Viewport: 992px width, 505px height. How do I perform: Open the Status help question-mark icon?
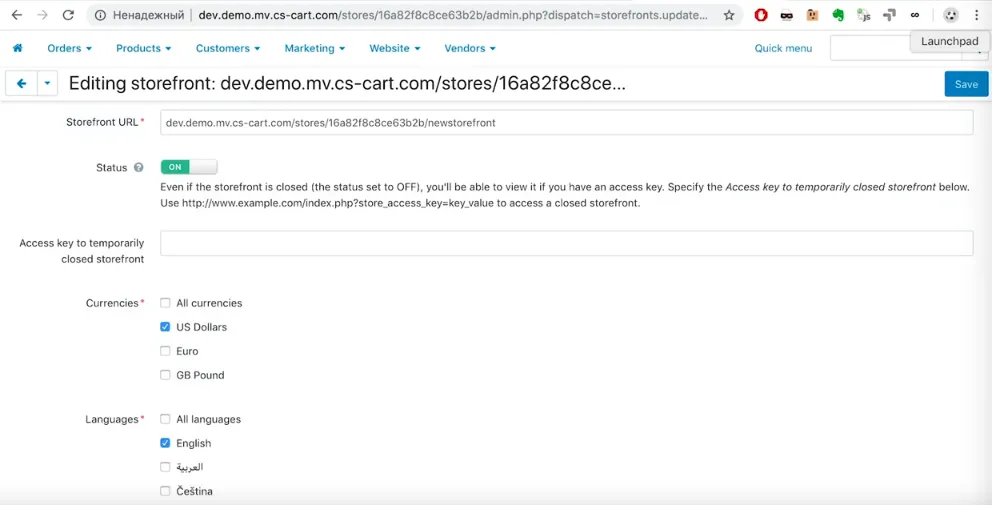(x=139, y=168)
